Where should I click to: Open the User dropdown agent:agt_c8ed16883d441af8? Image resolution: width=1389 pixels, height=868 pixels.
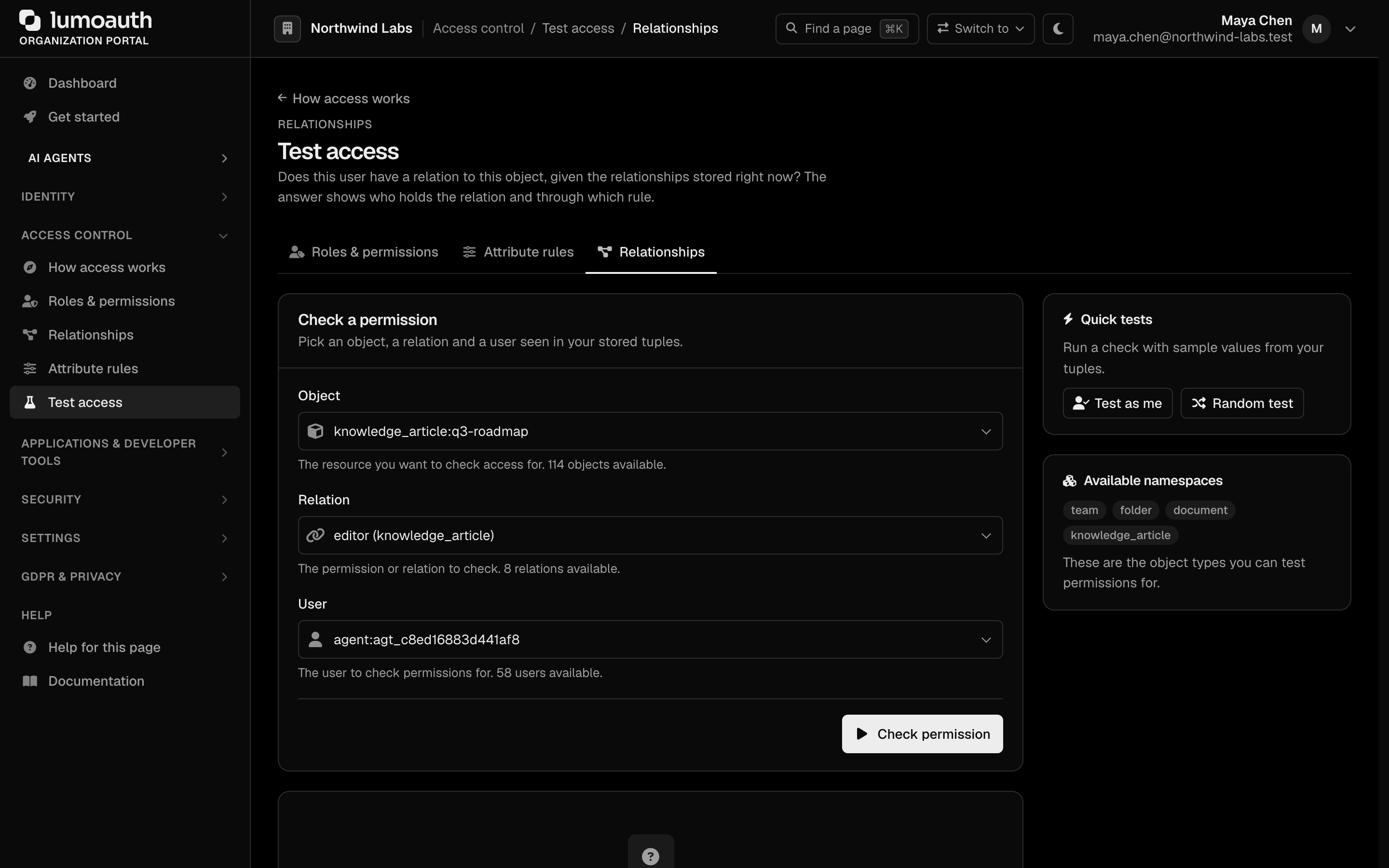point(650,639)
